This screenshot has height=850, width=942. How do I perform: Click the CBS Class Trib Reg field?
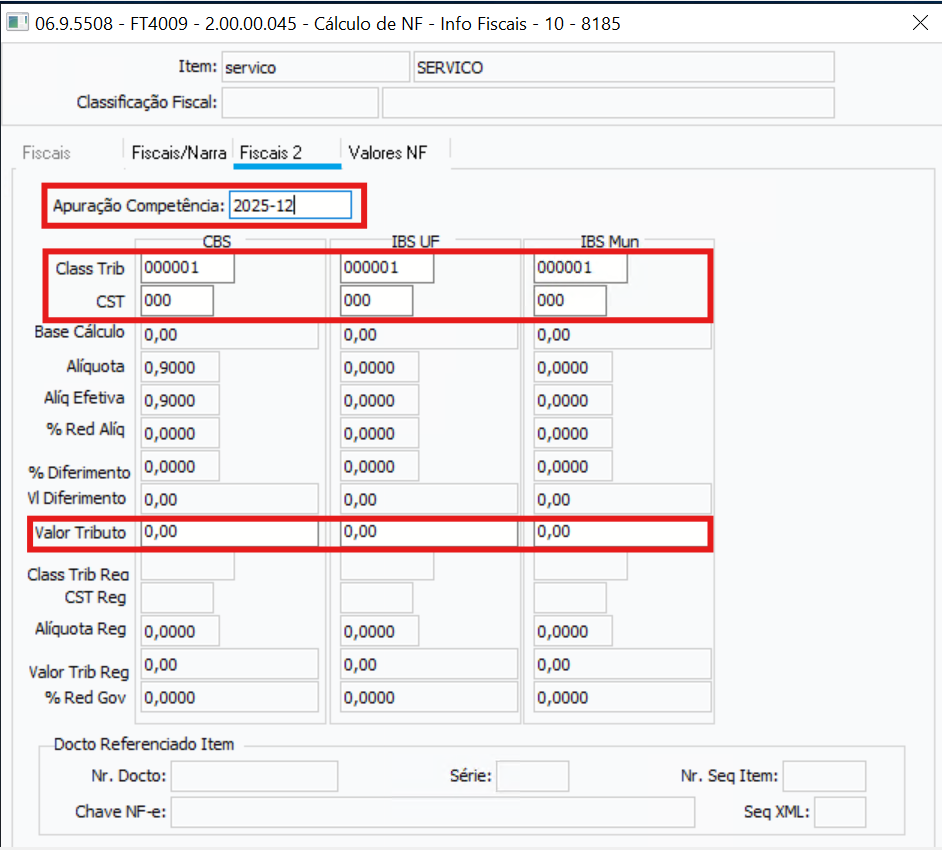[187, 566]
